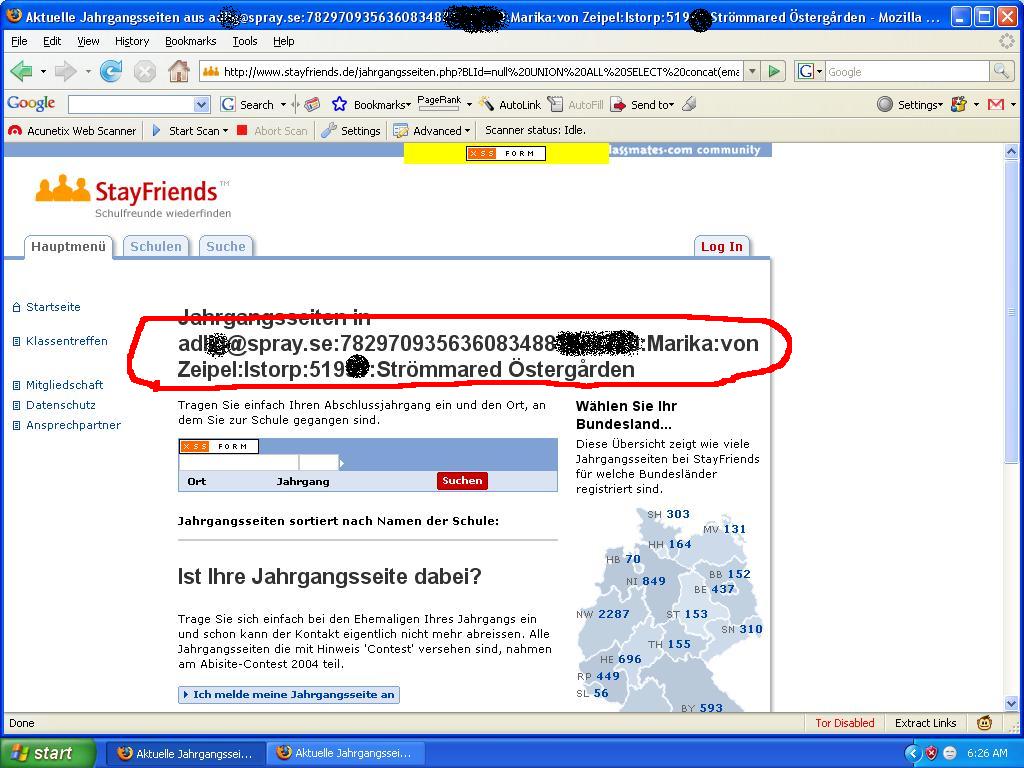Open the Help menu
The height and width of the screenshot is (768, 1024).
click(x=283, y=41)
